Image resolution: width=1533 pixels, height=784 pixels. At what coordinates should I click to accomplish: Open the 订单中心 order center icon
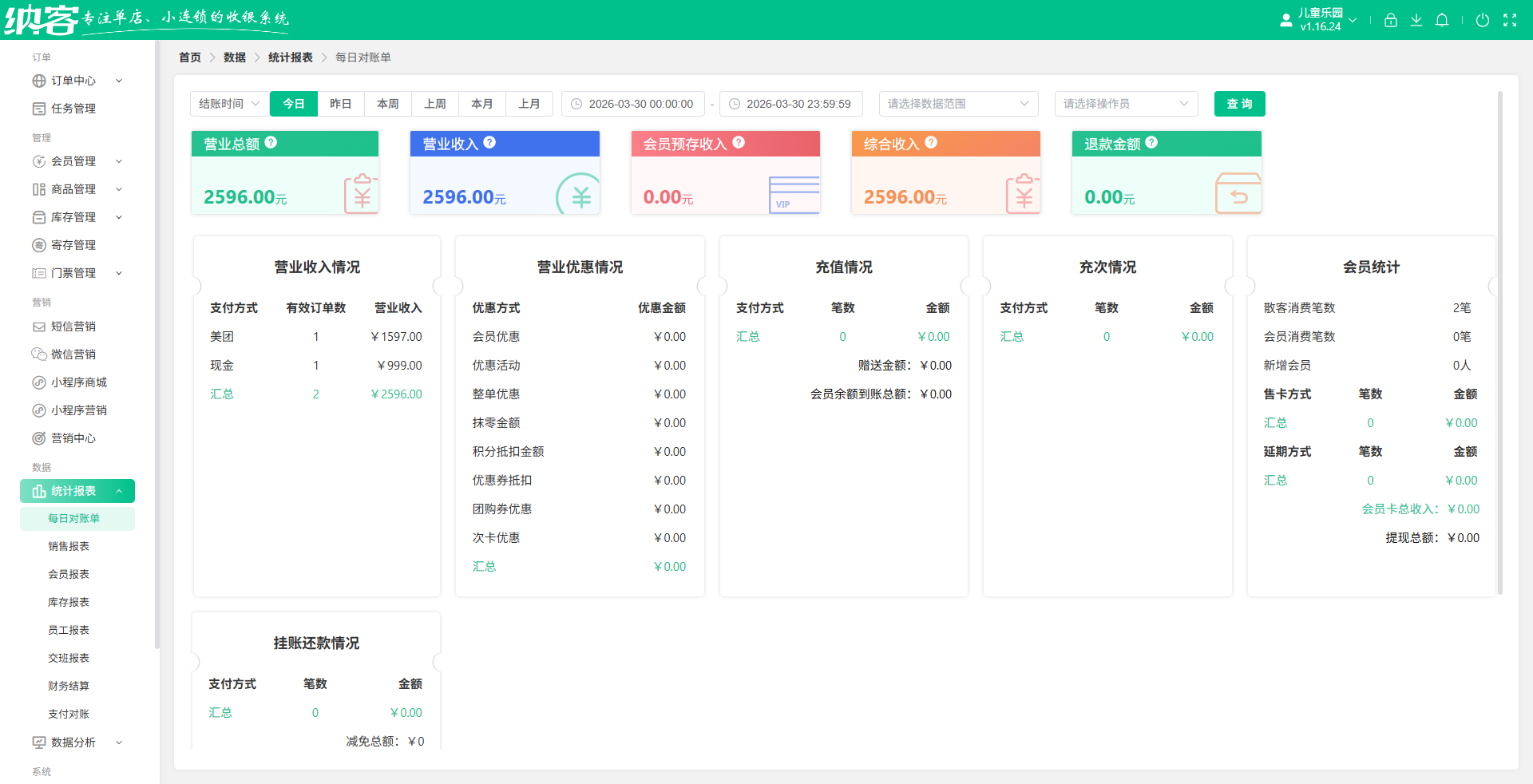click(x=39, y=81)
